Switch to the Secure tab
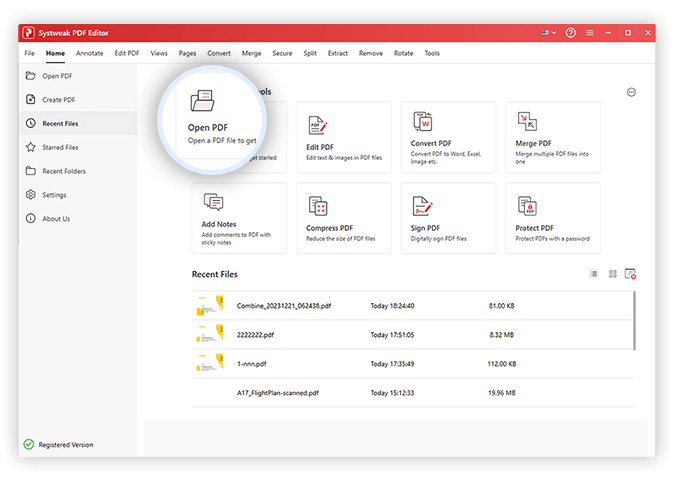 coord(282,53)
